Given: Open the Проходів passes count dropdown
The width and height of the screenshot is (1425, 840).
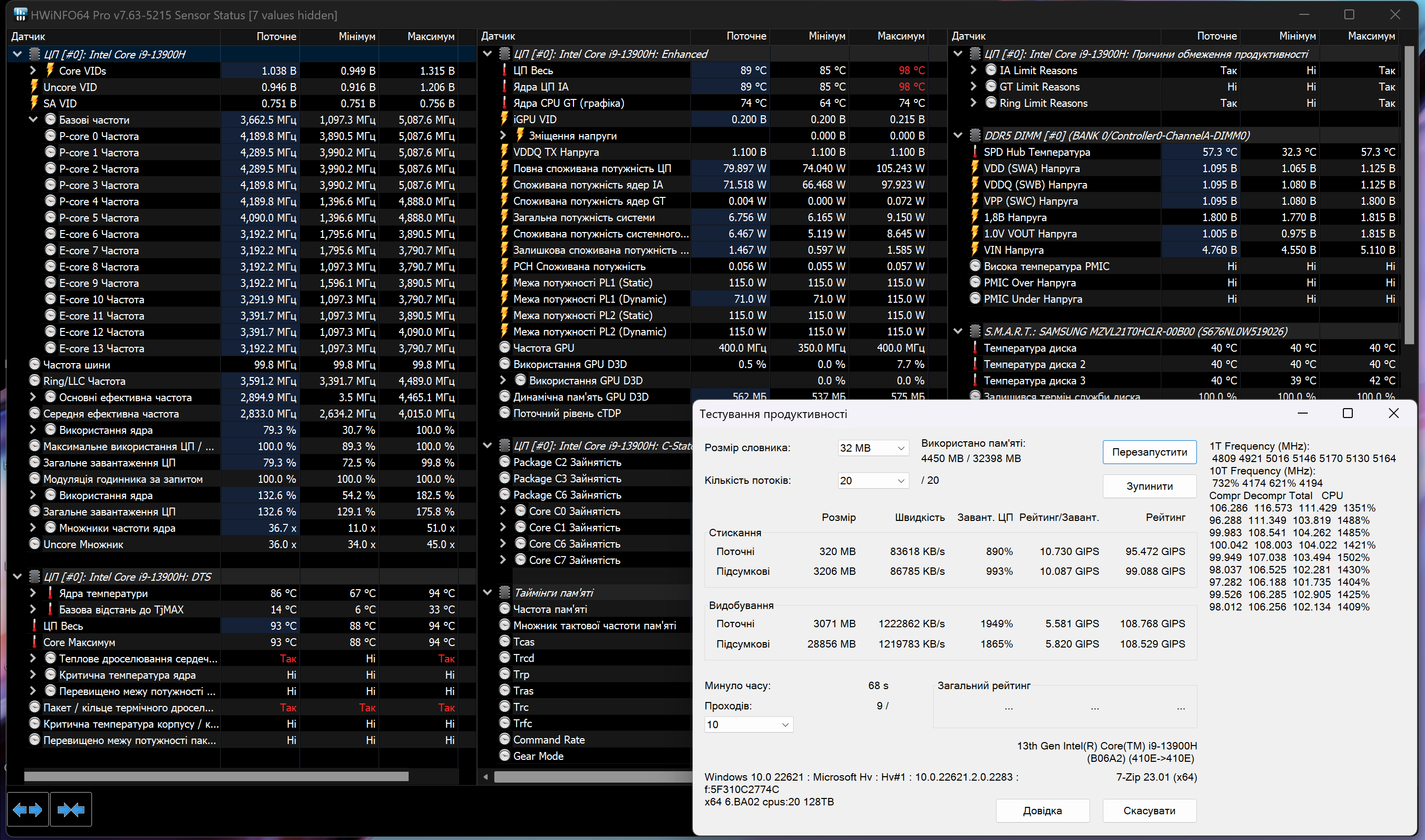Looking at the screenshot, I should (x=748, y=725).
